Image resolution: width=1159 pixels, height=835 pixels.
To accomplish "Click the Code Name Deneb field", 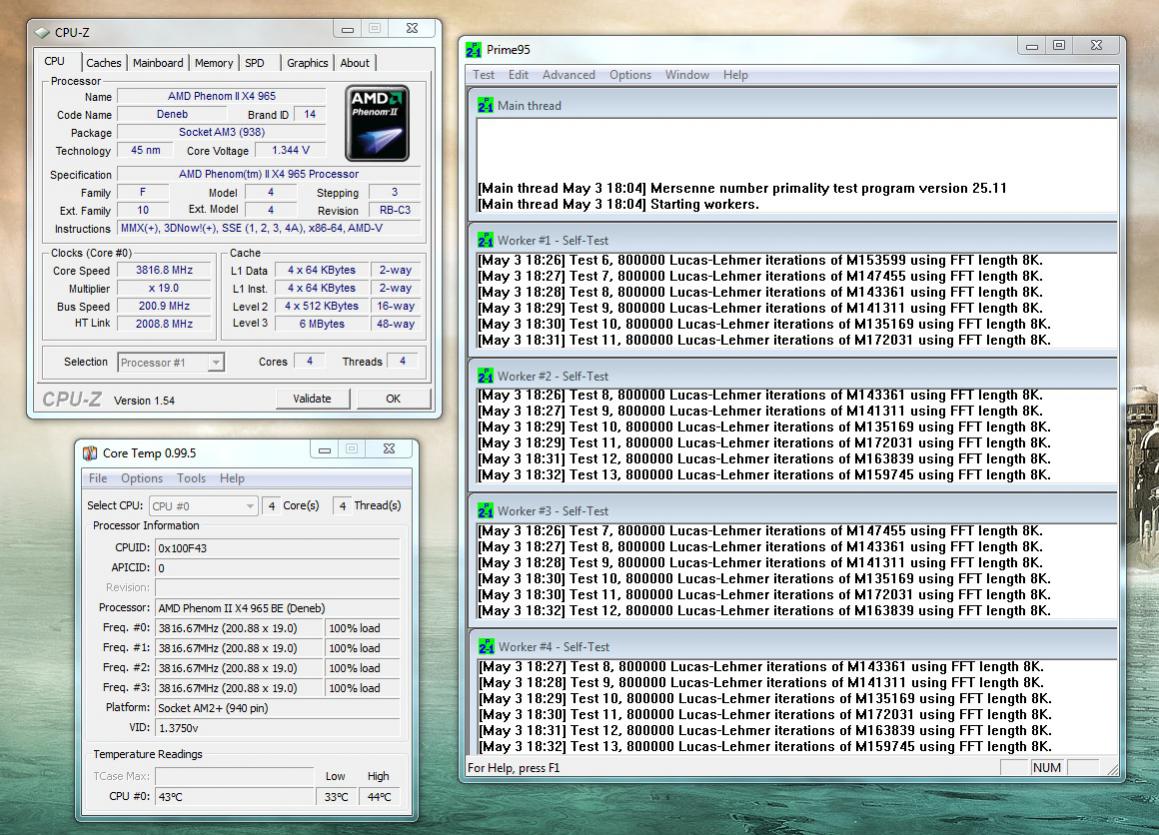I will point(172,115).
